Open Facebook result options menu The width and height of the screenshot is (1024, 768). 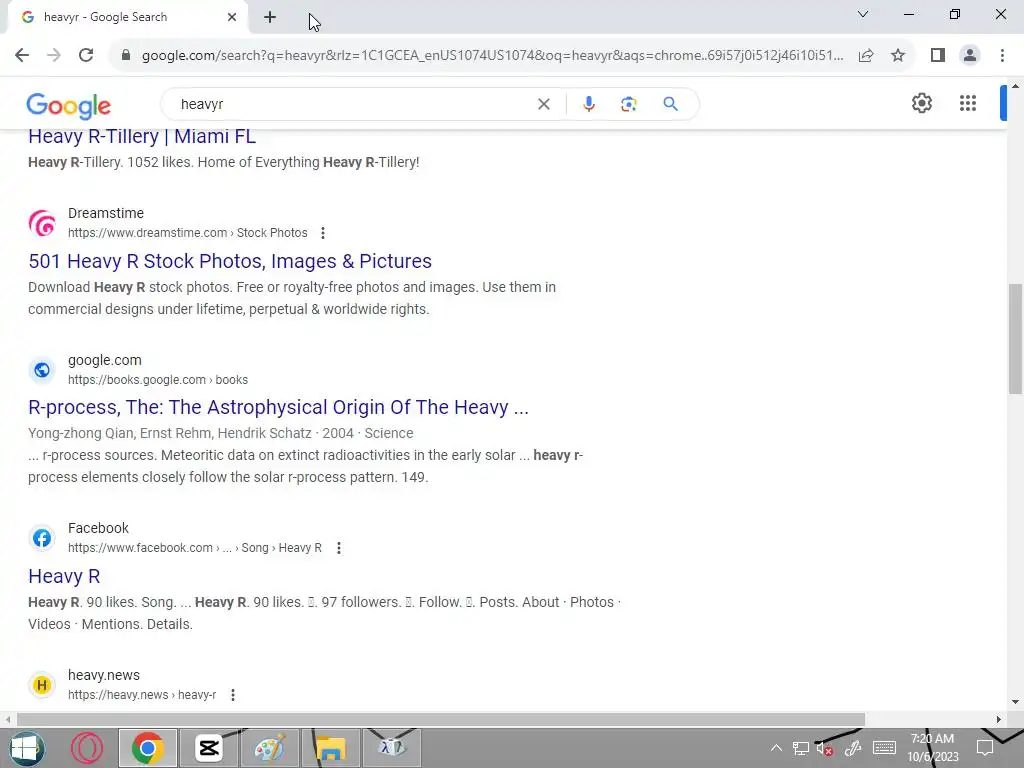point(338,548)
